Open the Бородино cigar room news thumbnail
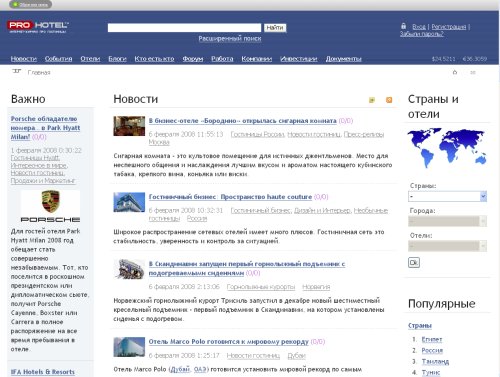 coord(129,126)
